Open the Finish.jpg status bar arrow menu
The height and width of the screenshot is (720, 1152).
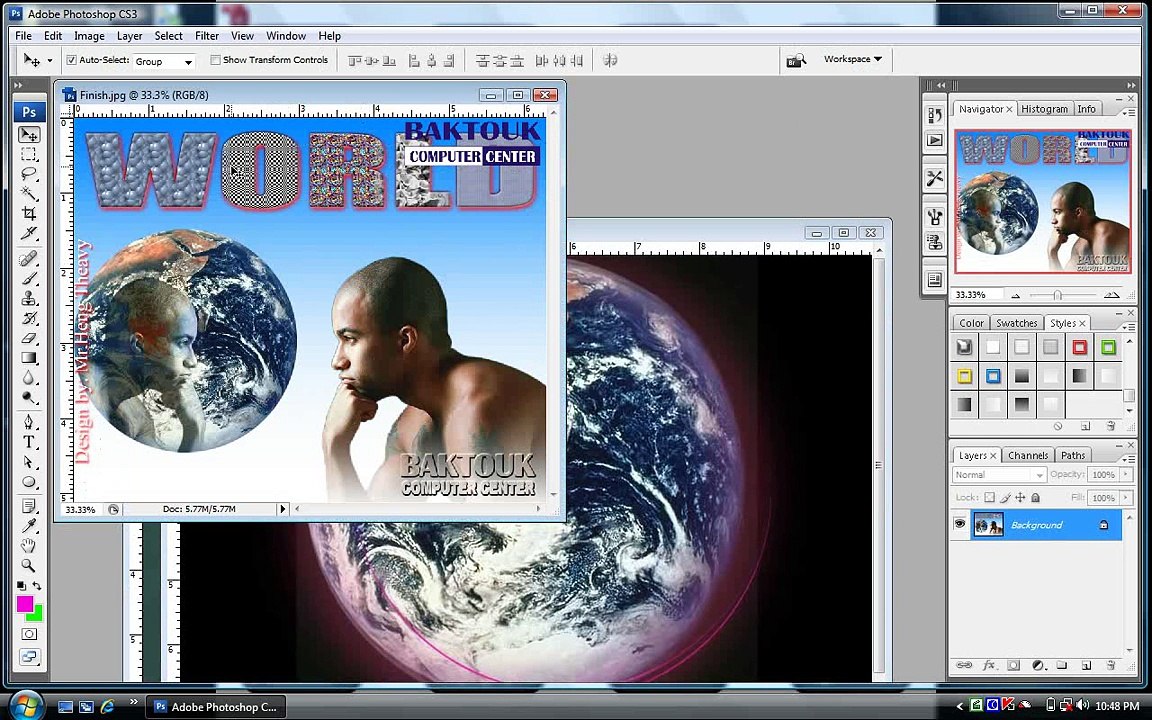click(283, 508)
